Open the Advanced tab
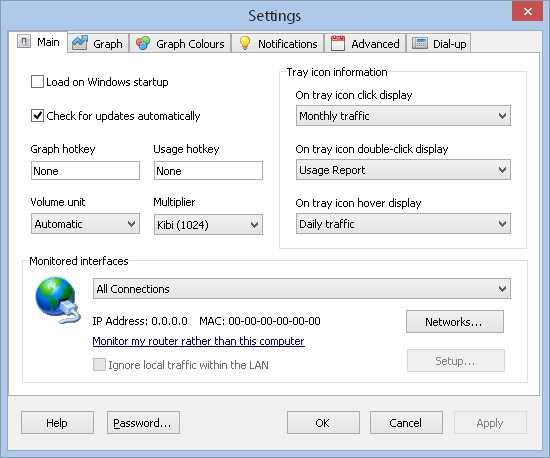The width and height of the screenshot is (550, 458). 365,43
